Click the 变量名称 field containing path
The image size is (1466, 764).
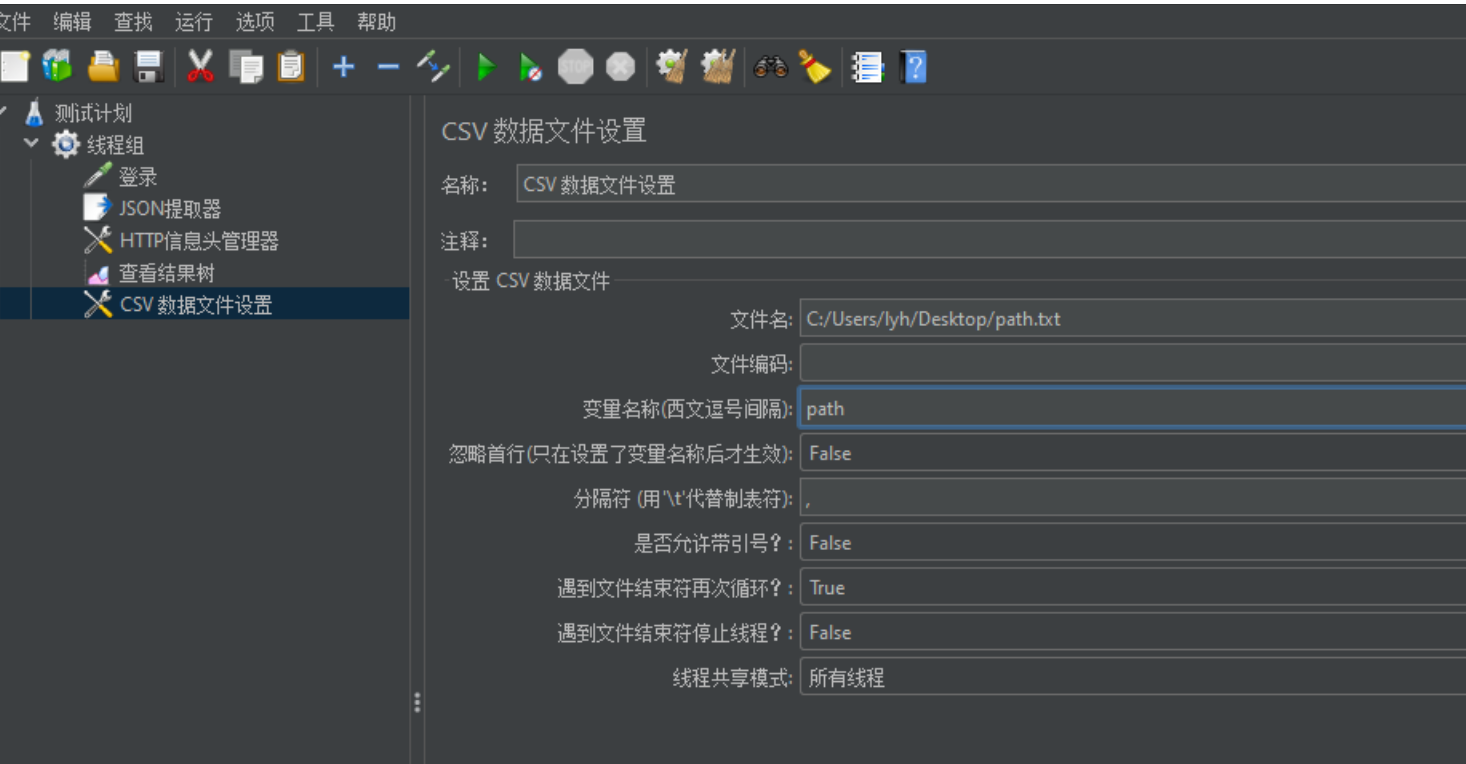[x=1132, y=408]
